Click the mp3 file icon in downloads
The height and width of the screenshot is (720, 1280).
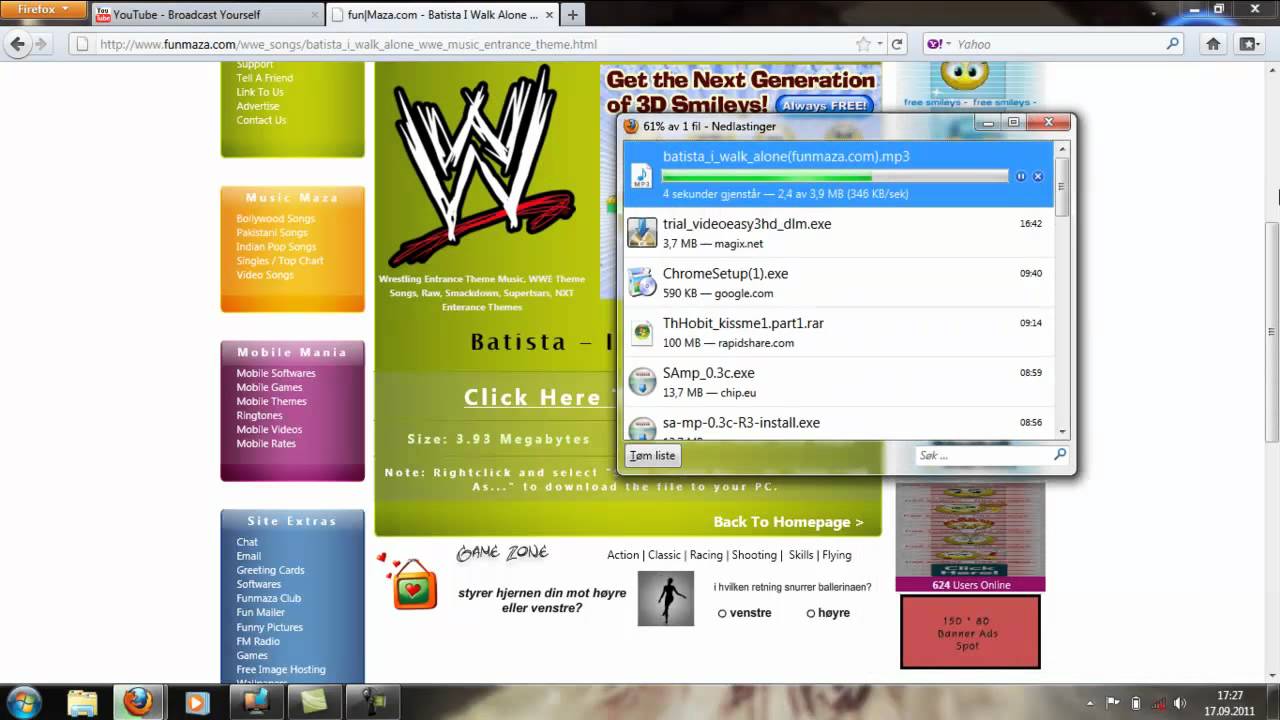[641, 176]
